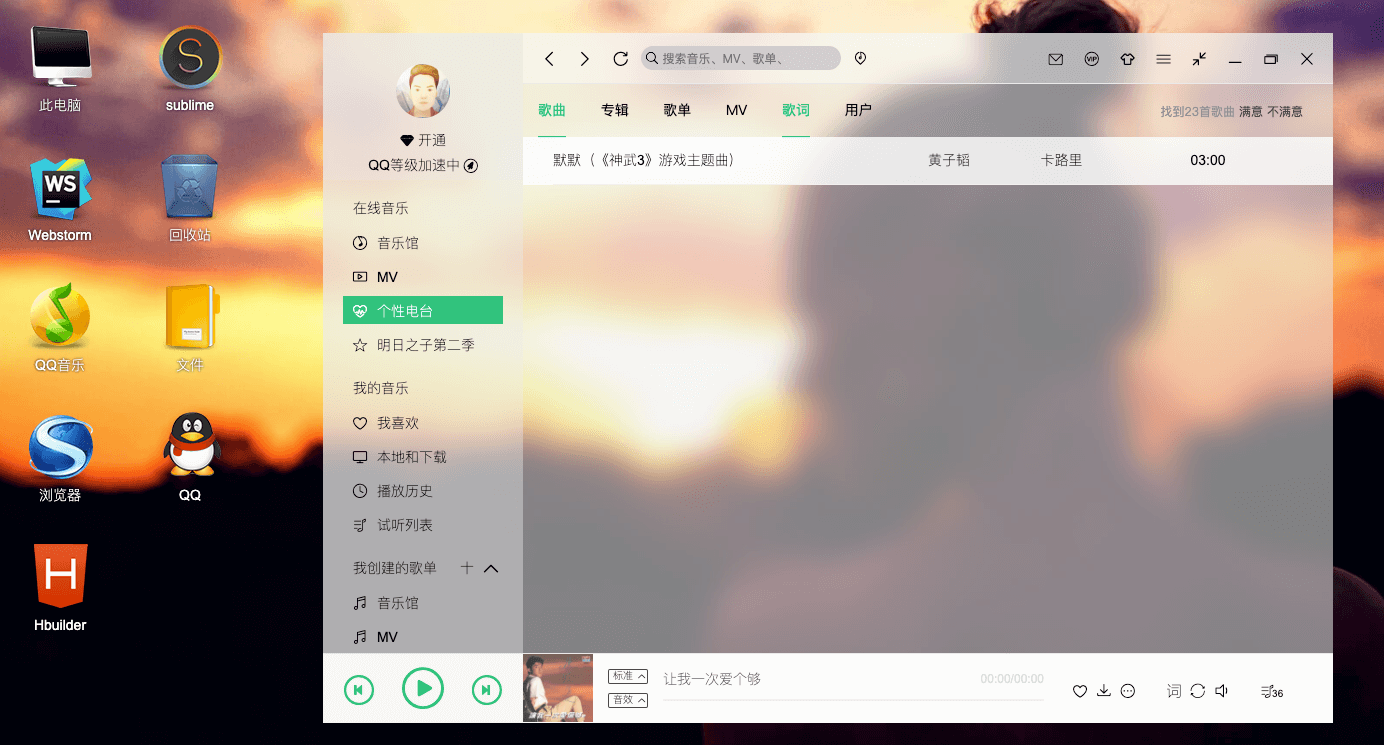Viewport: 1384px width, 745px height.
Task: Switch to the 专辑 tab
Action: pyautogui.click(x=615, y=110)
